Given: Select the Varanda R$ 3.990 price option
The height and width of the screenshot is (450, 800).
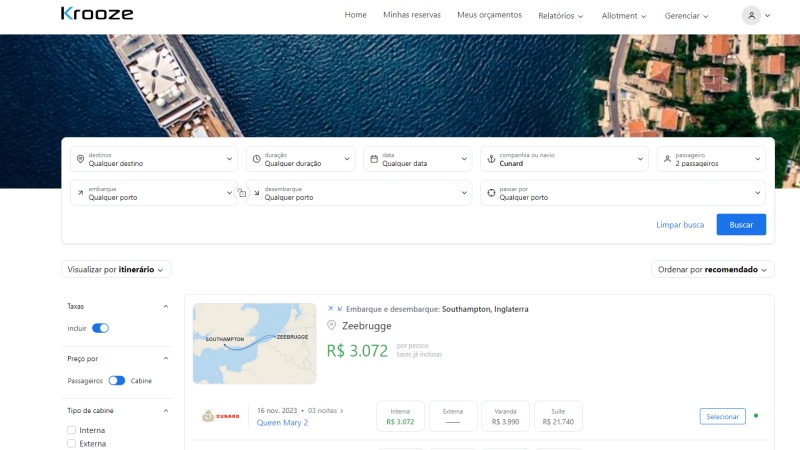Looking at the screenshot, I should click(506, 416).
